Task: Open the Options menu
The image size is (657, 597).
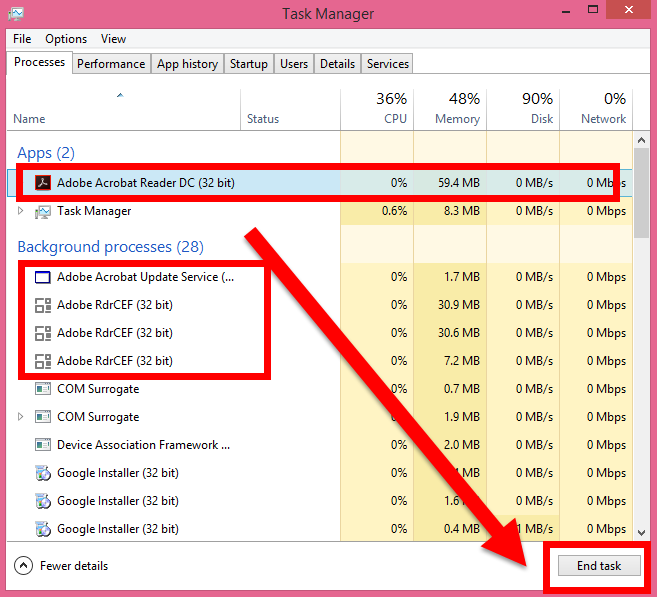Action: click(x=66, y=39)
